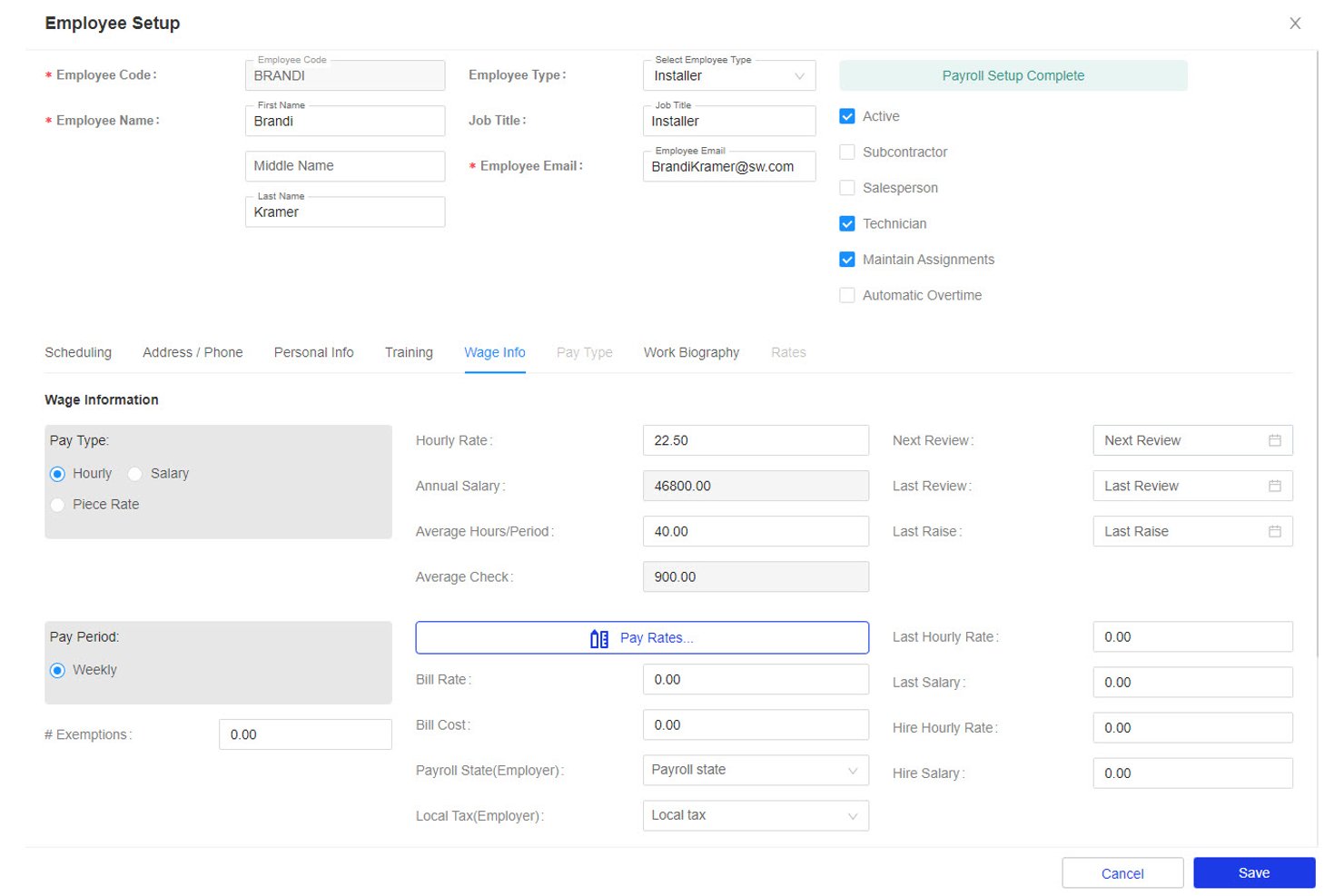Edit the Bill Rate field
The image size is (1344, 896).
coord(756,679)
